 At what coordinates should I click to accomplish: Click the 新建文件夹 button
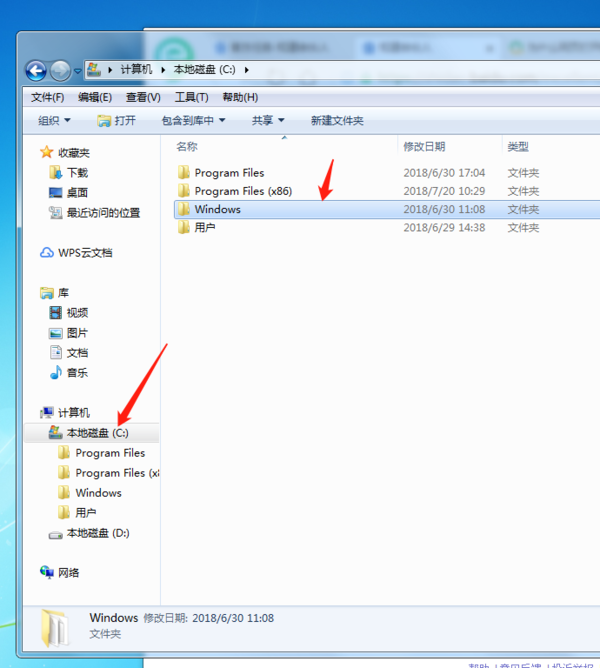click(x=337, y=121)
